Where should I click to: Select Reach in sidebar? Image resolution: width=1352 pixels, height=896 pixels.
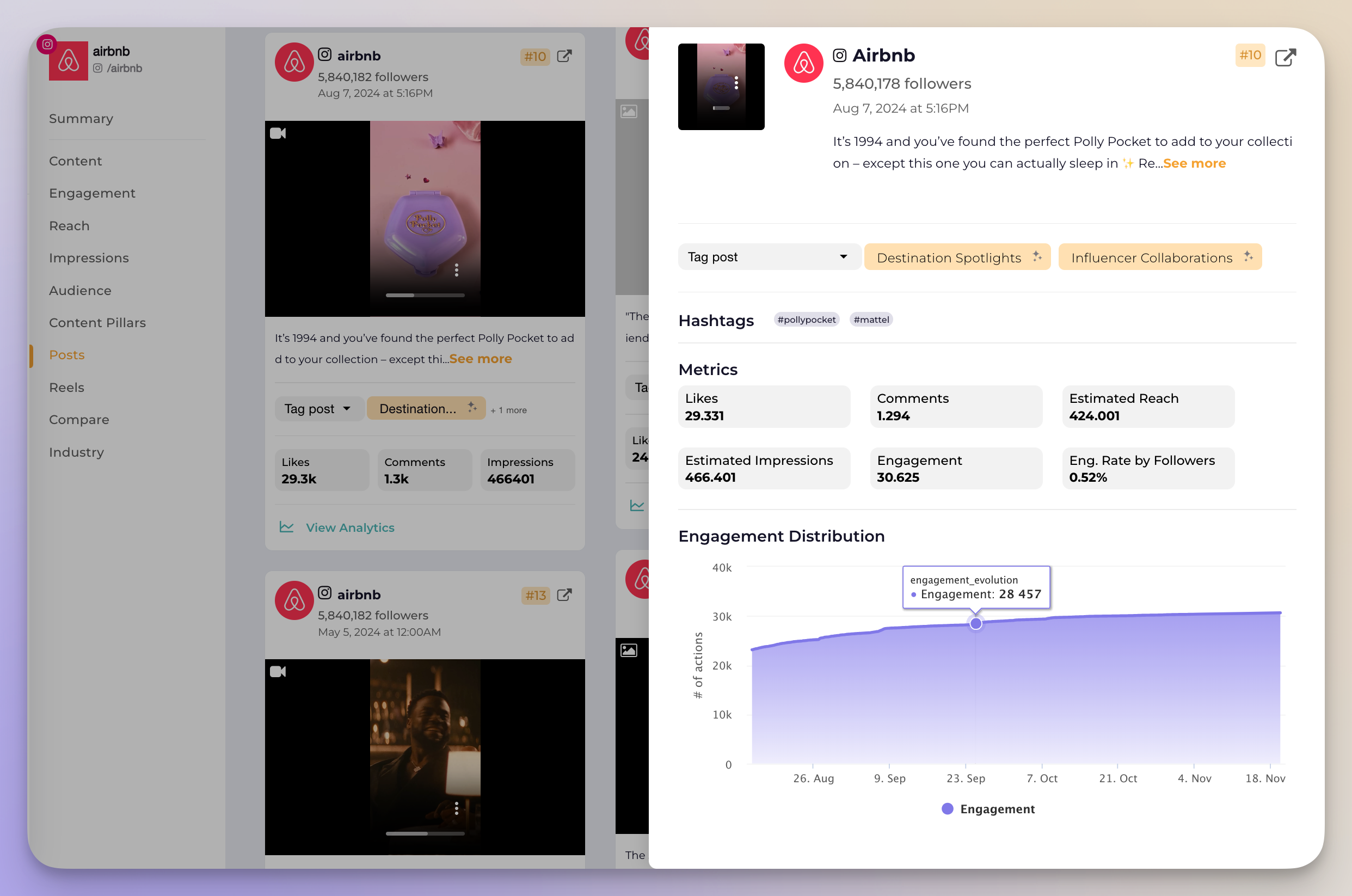69,226
